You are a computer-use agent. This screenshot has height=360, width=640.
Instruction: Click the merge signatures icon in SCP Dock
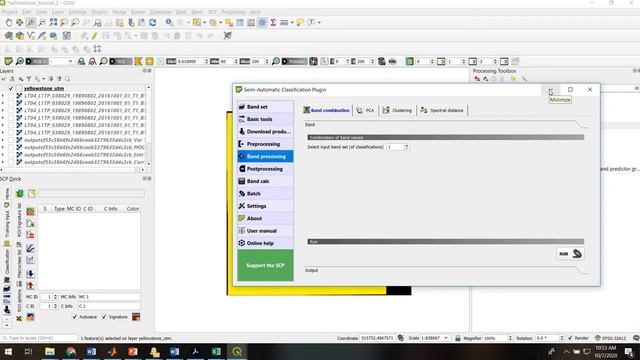pos(30,211)
